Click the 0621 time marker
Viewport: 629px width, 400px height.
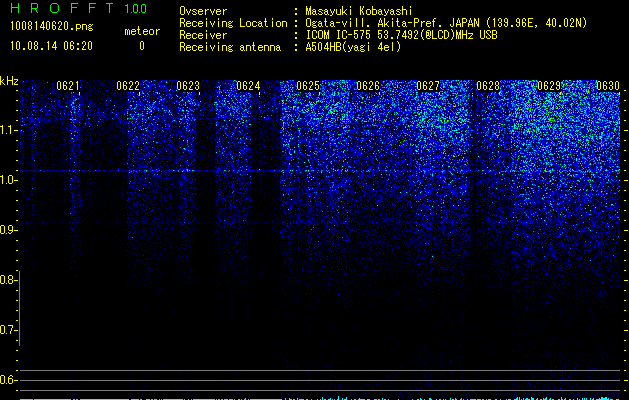(x=68, y=86)
